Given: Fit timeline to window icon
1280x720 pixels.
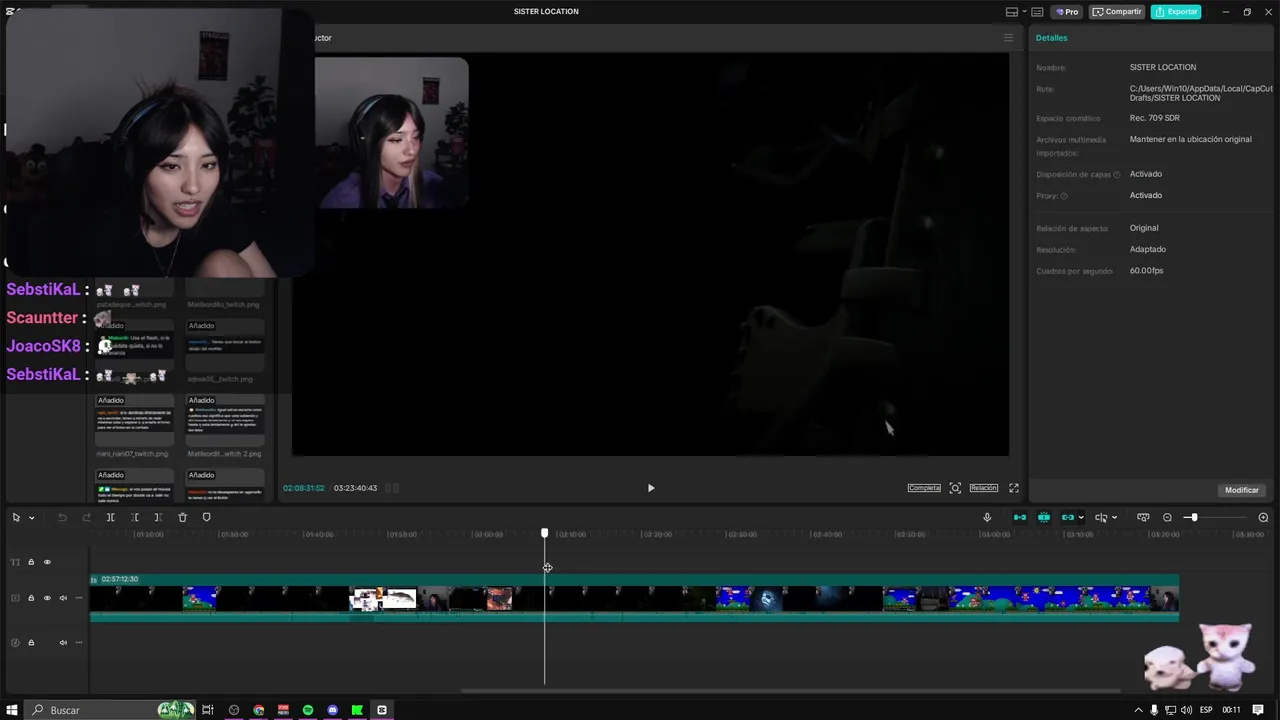Looking at the screenshot, I should pyautogui.click(x=1142, y=517).
